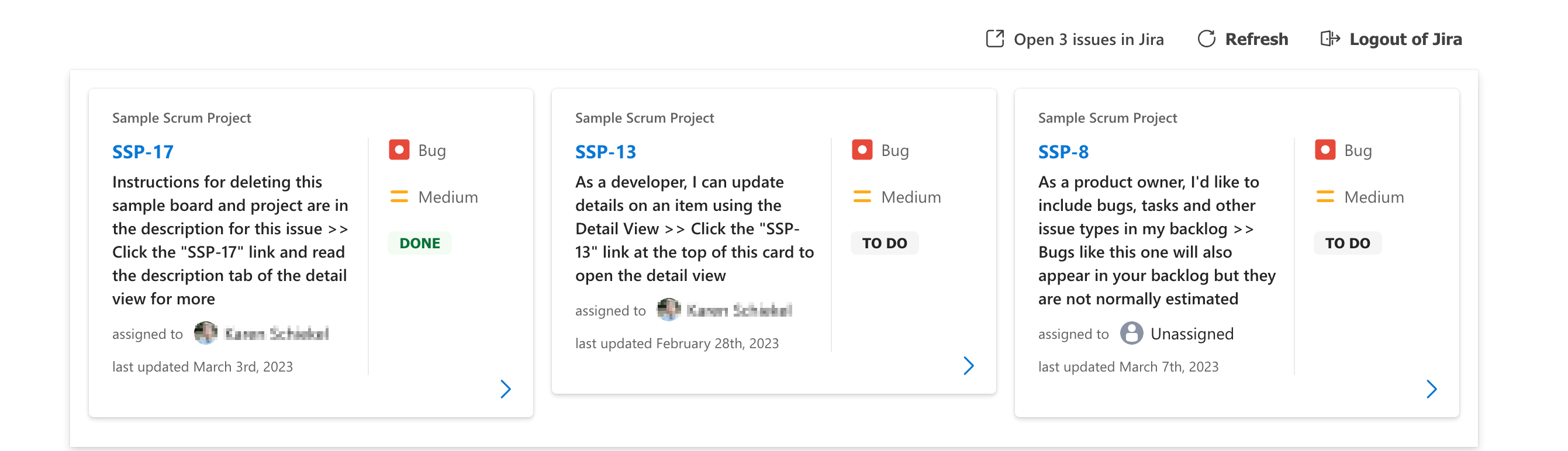Click the assignee avatar photo on SSP-17
The height and width of the screenshot is (451, 1568).
[206, 333]
